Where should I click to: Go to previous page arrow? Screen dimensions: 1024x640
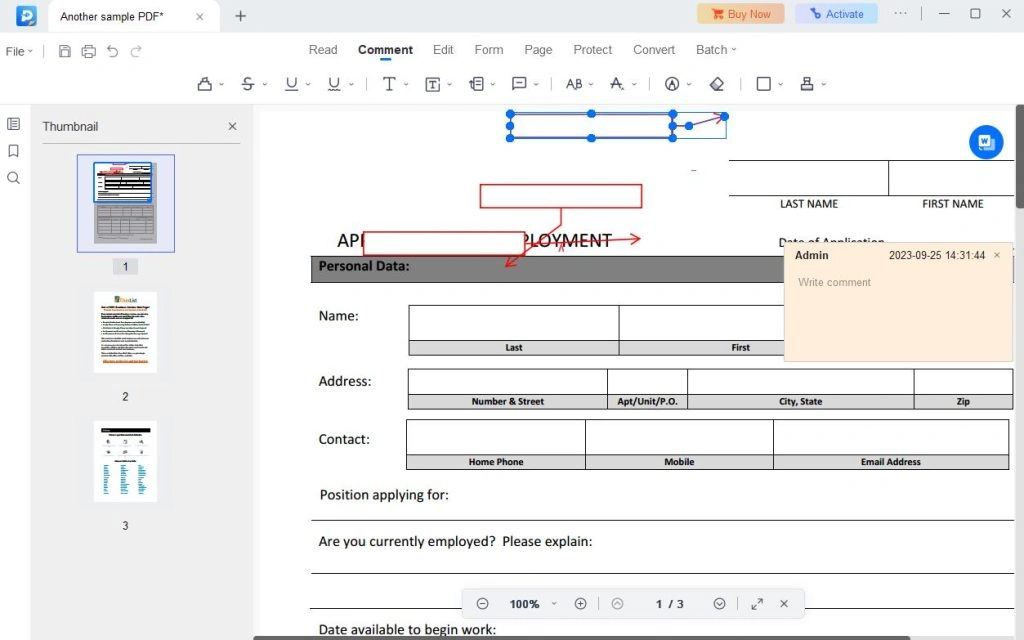[617, 603]
